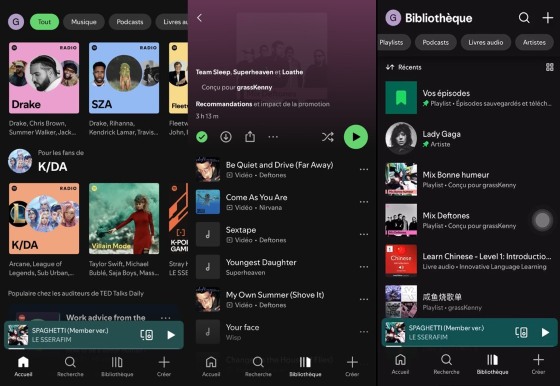Open options for My Own Summer track

coord(364,299)
